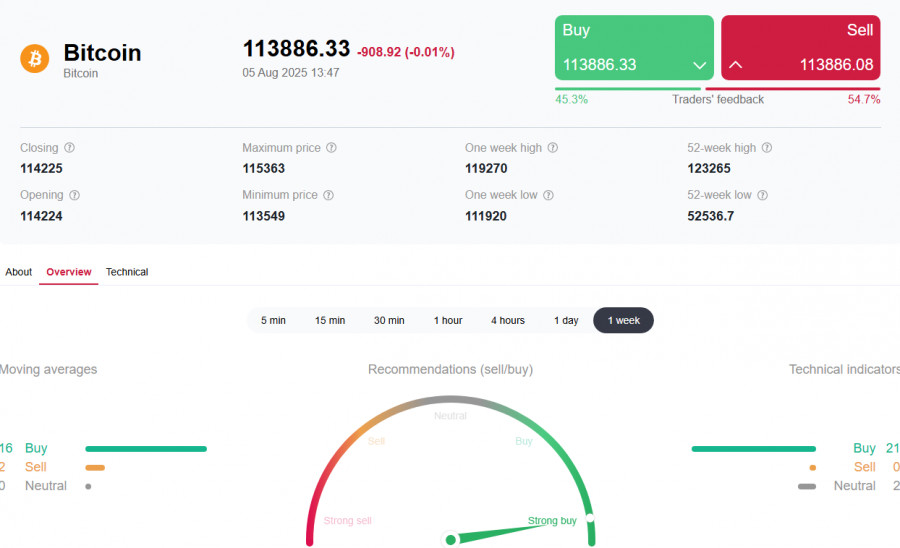This screenshot has height=548, width=900.
Task: Click the Recommendations (sell/buy) heading
Action: (451, 370)
